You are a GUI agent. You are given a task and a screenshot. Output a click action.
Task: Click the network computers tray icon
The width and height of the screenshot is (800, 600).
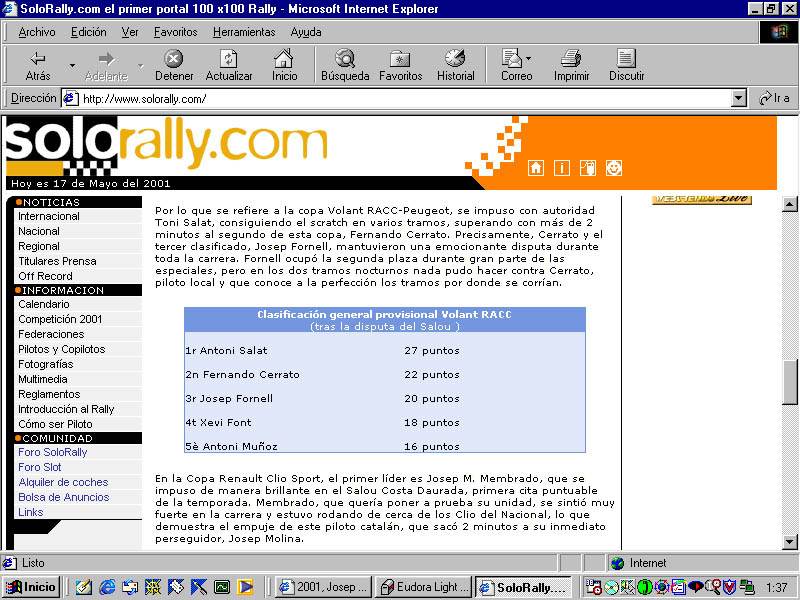point(747,587)
